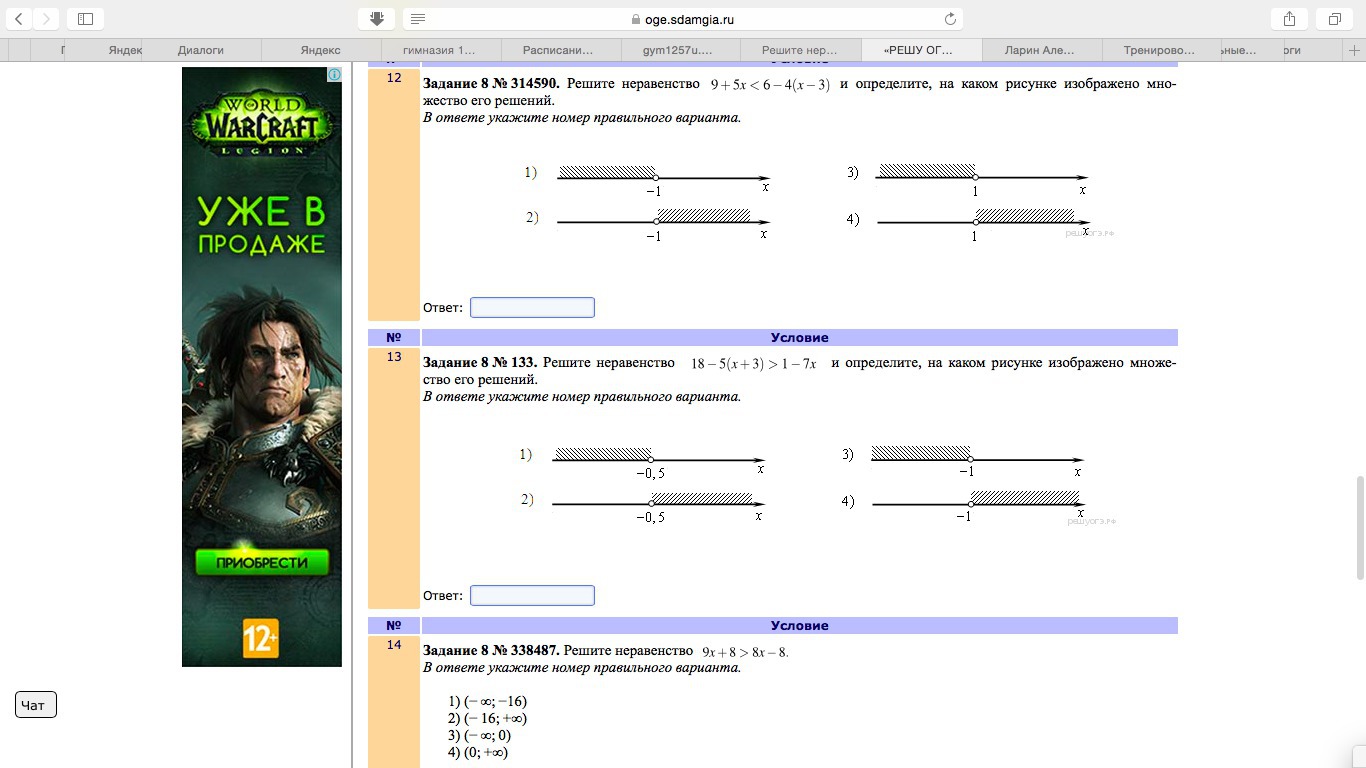Click the ad info icon on banner
The image size is (1366, 768).
tap(334, 75)
